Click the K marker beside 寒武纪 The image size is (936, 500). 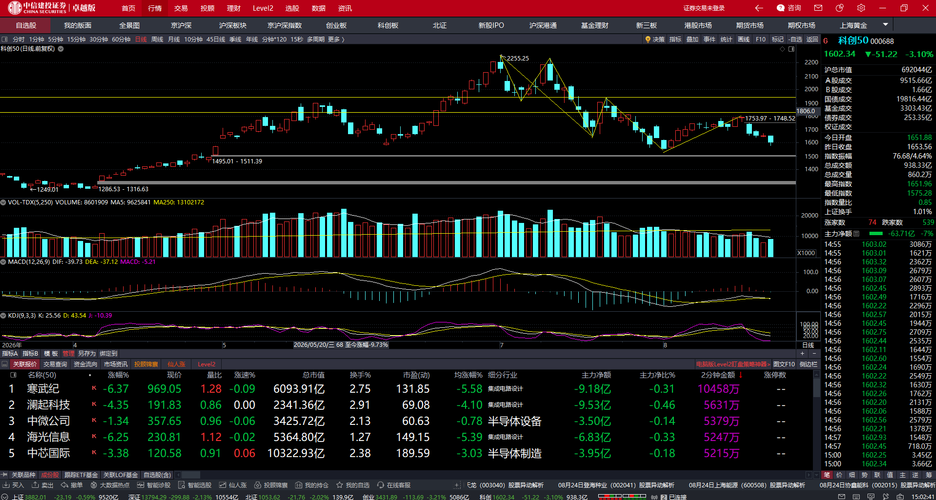pyautogui.click(x=94, y=389)
